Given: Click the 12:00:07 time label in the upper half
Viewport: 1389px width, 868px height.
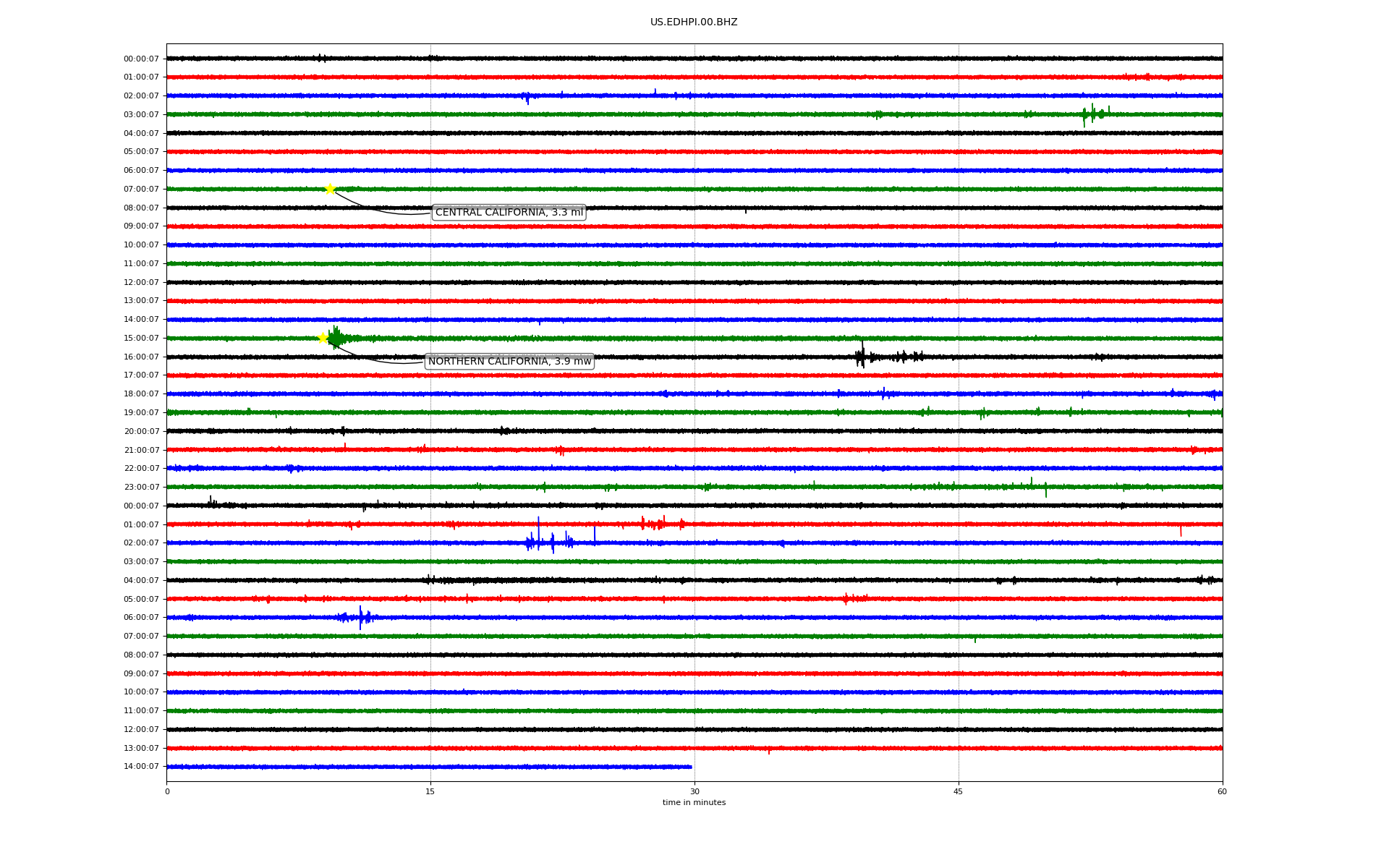Looking at the screenshot, I should pyautogui.click(x=141, y=283).
